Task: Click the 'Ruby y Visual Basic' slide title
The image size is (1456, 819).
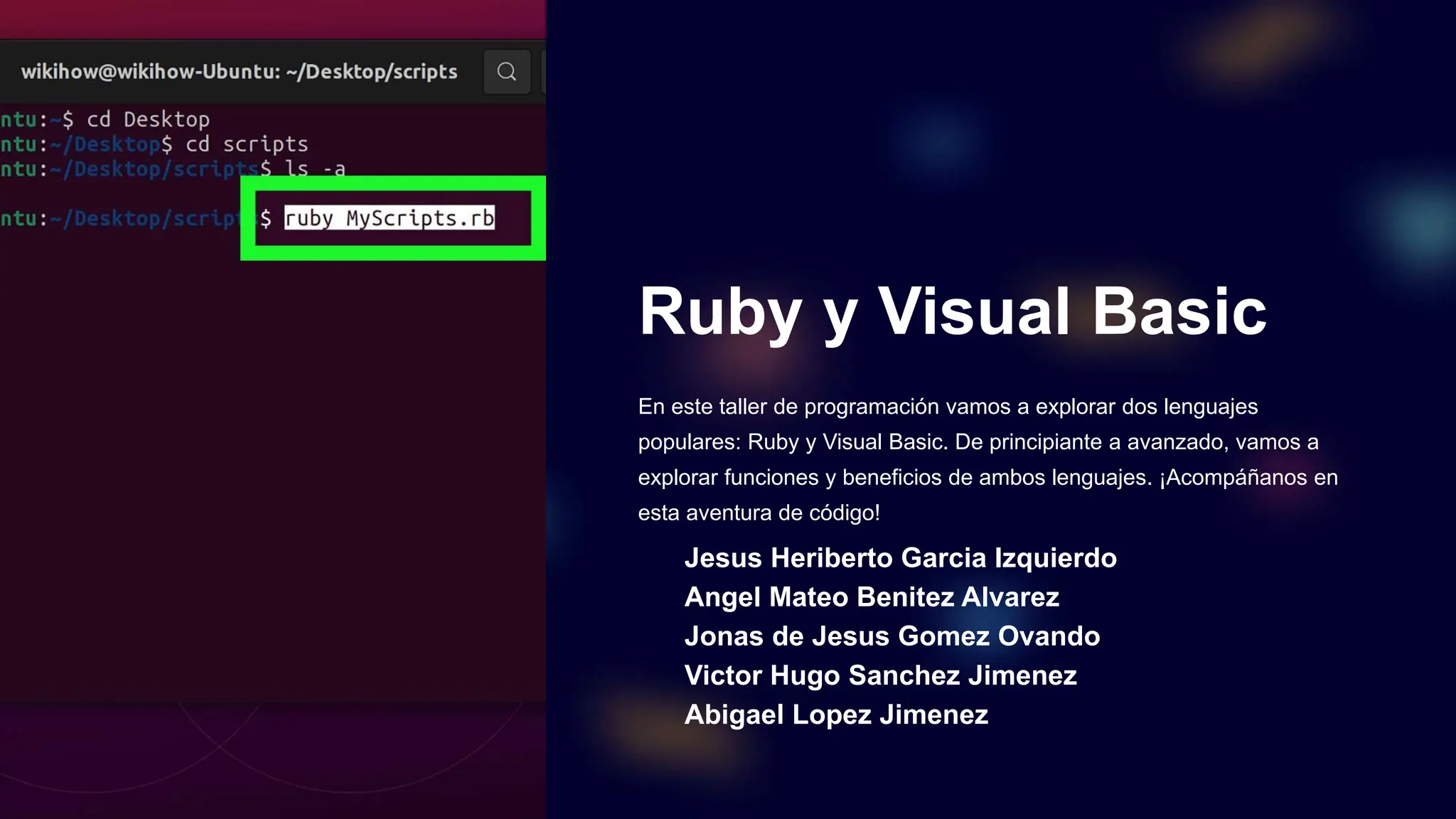Action: pyautogui.click(x=952, y=311)
